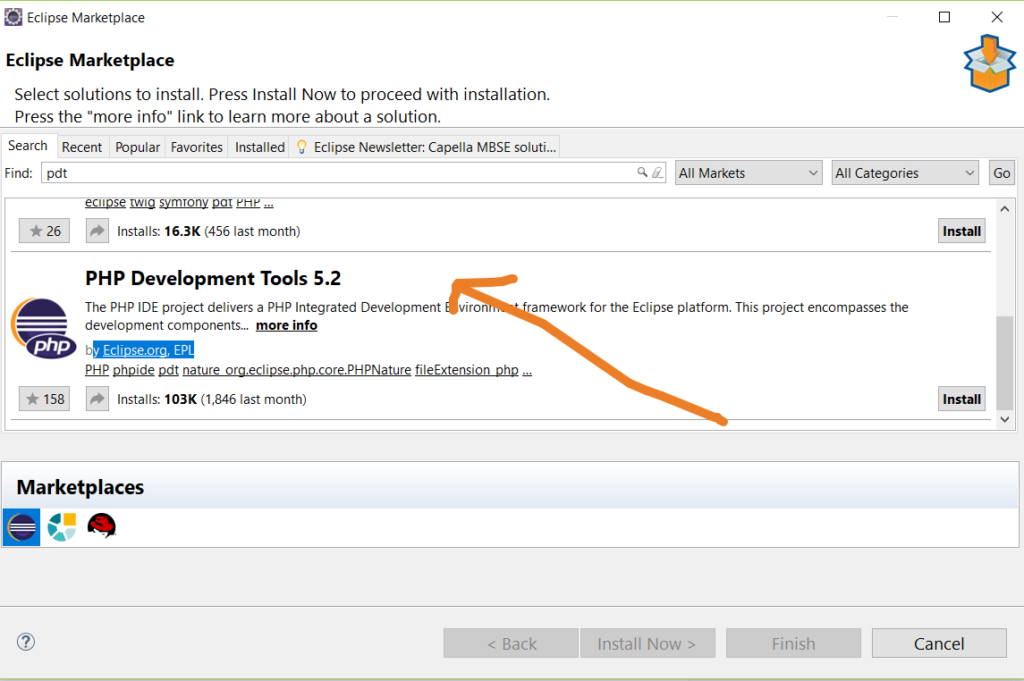Select the Eclipse.org marketplace icon

[x=20, y=527]
